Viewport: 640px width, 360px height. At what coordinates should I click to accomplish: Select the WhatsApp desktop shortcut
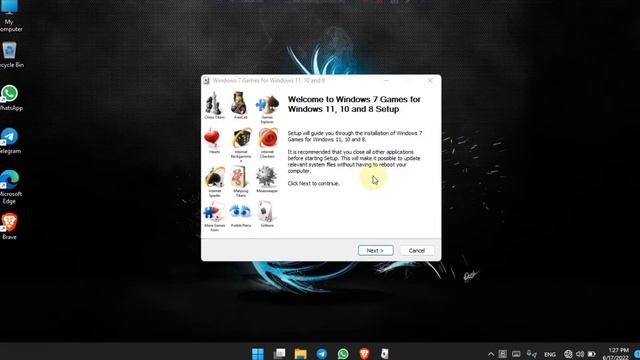pos(10,98)
